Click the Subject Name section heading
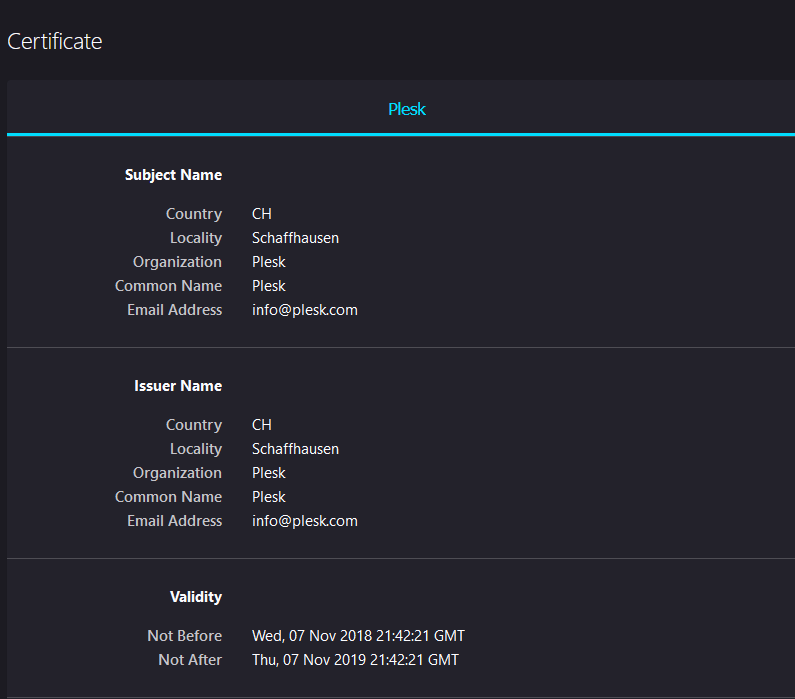The width and height of the screenshot is (795, 699). pyautogui.click(x=173, y=175)
